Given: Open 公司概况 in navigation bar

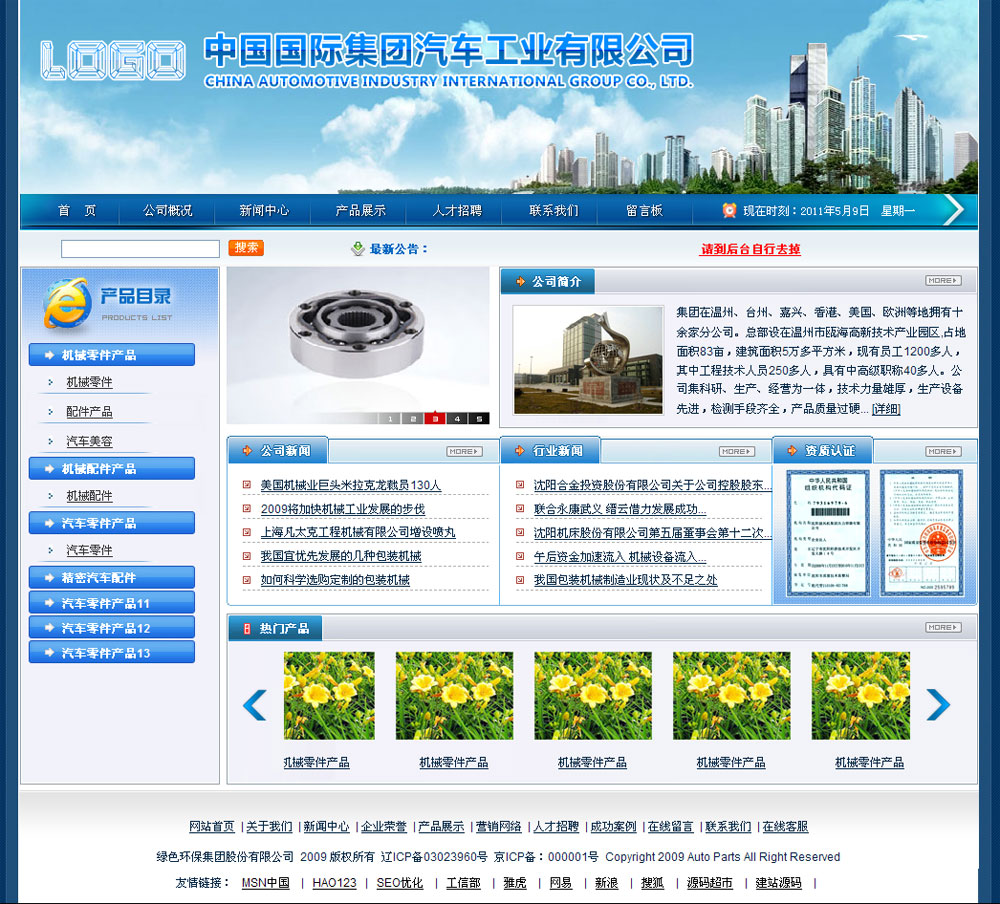Looking at the screenshot, I should 167,211.
